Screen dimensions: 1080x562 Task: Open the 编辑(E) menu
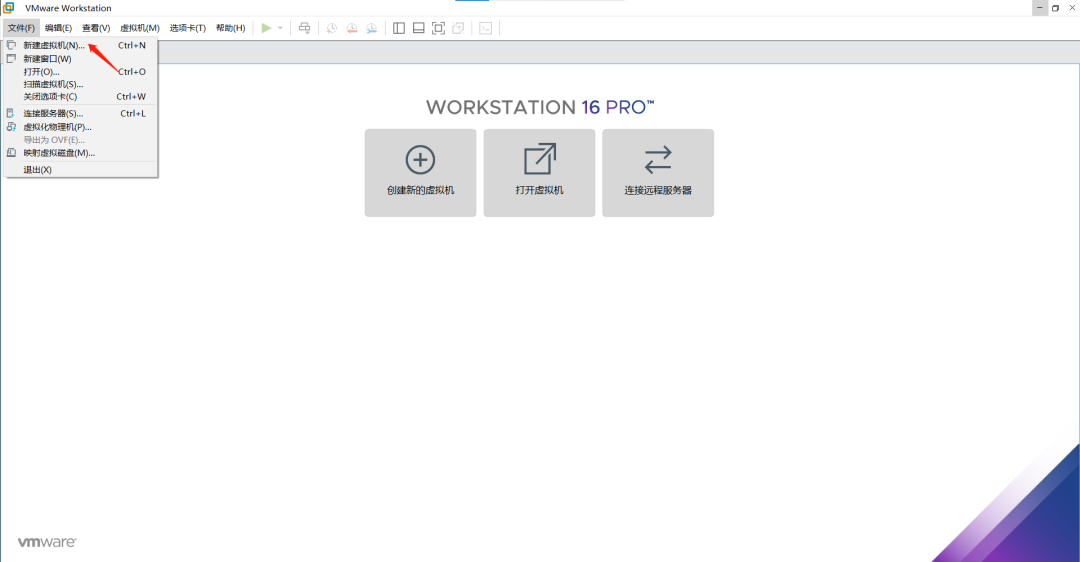[59, 28]
